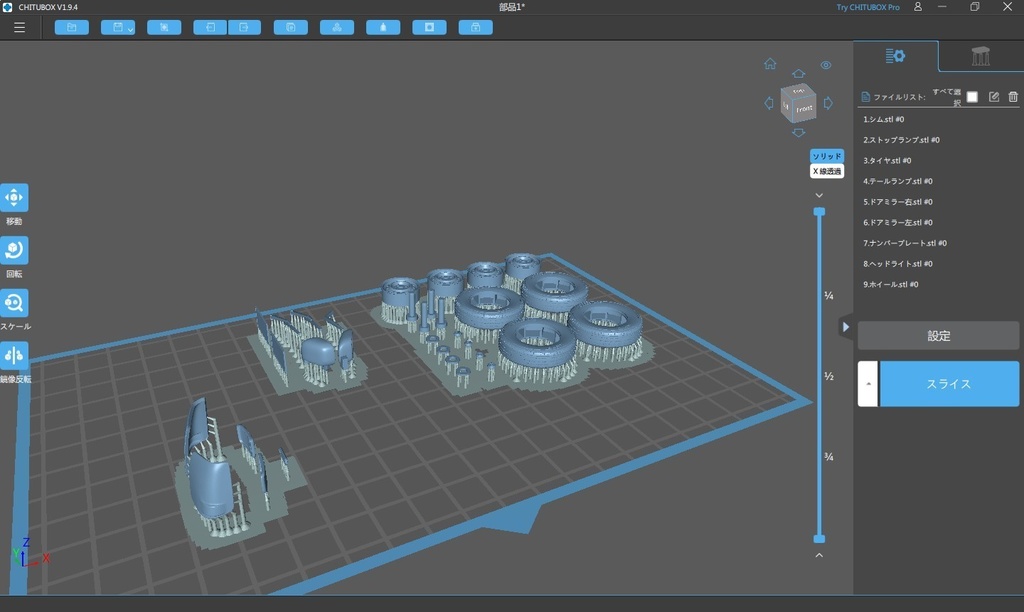Rotate view left with the left arrow
This screenshot has width=1024, height=612.
point(769,103)
